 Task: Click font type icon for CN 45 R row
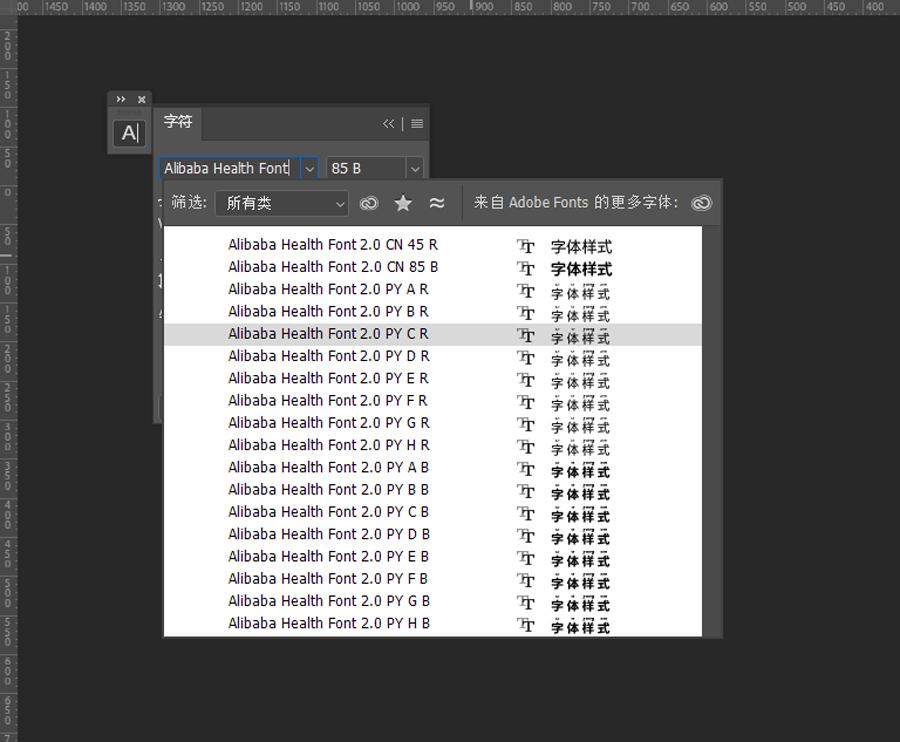tap(526, 246)
